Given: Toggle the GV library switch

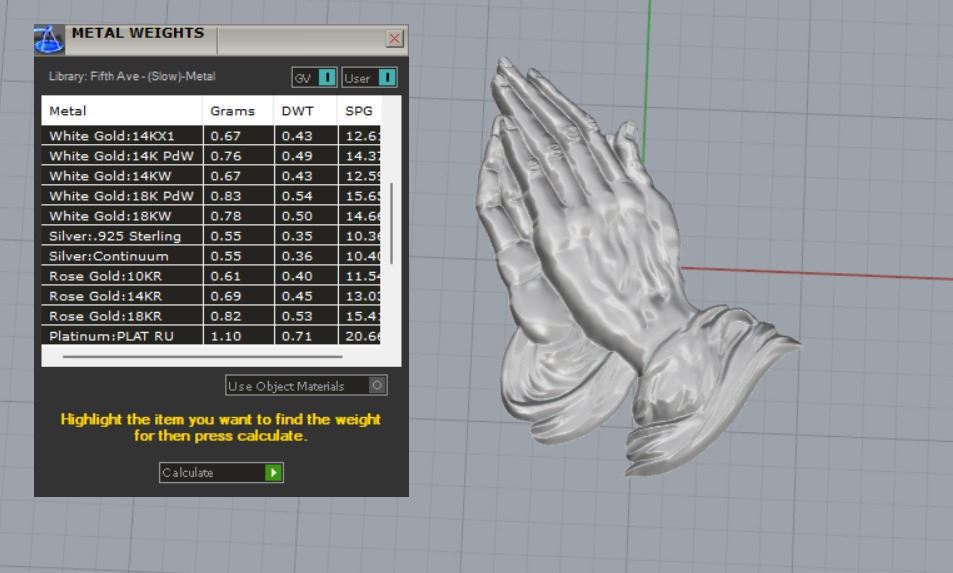Looking at the screenshot, I should 314,78.
